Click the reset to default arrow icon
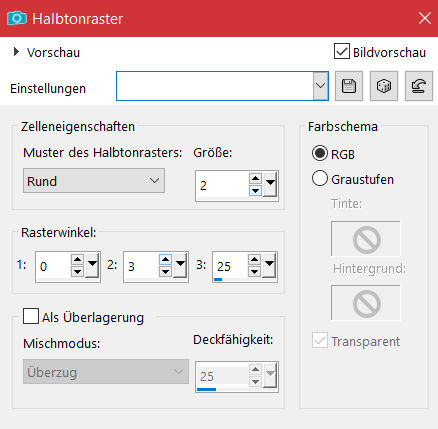The width and height of the screenshot is (438, 429). coord(419,86)
